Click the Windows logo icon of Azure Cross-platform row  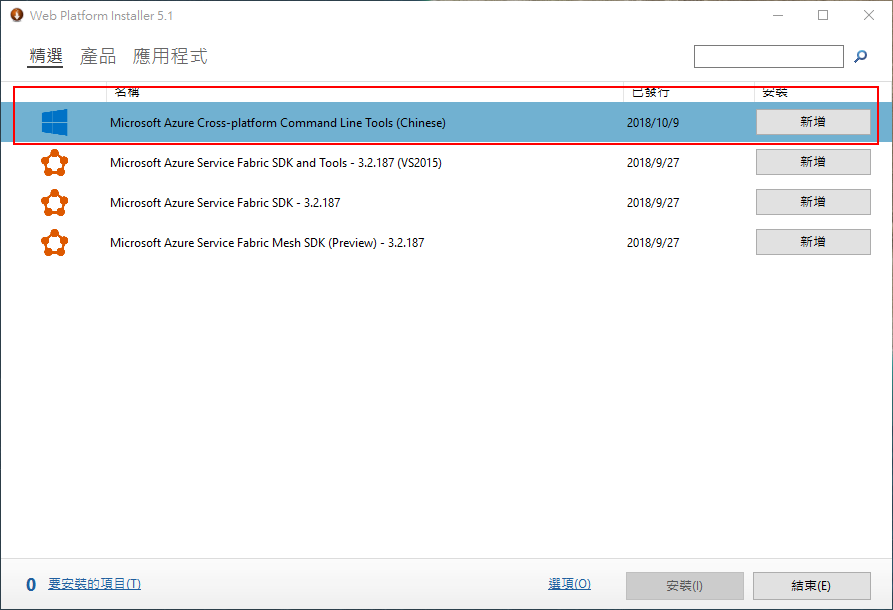click(55, 122)
